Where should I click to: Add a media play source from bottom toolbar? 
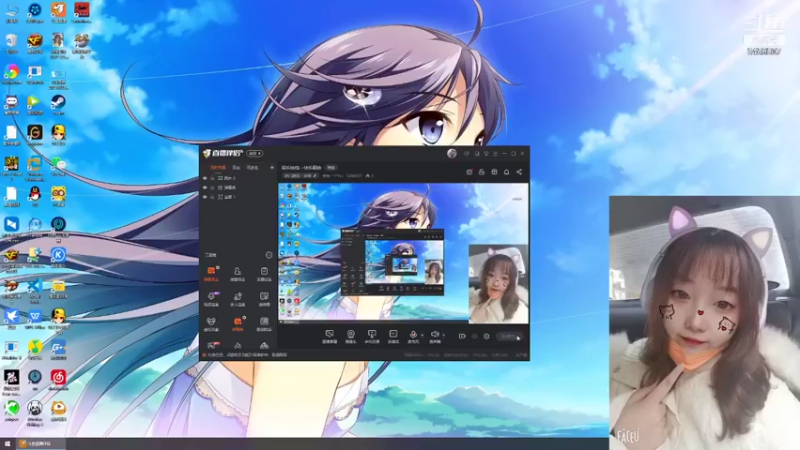(x=393, y=336)
